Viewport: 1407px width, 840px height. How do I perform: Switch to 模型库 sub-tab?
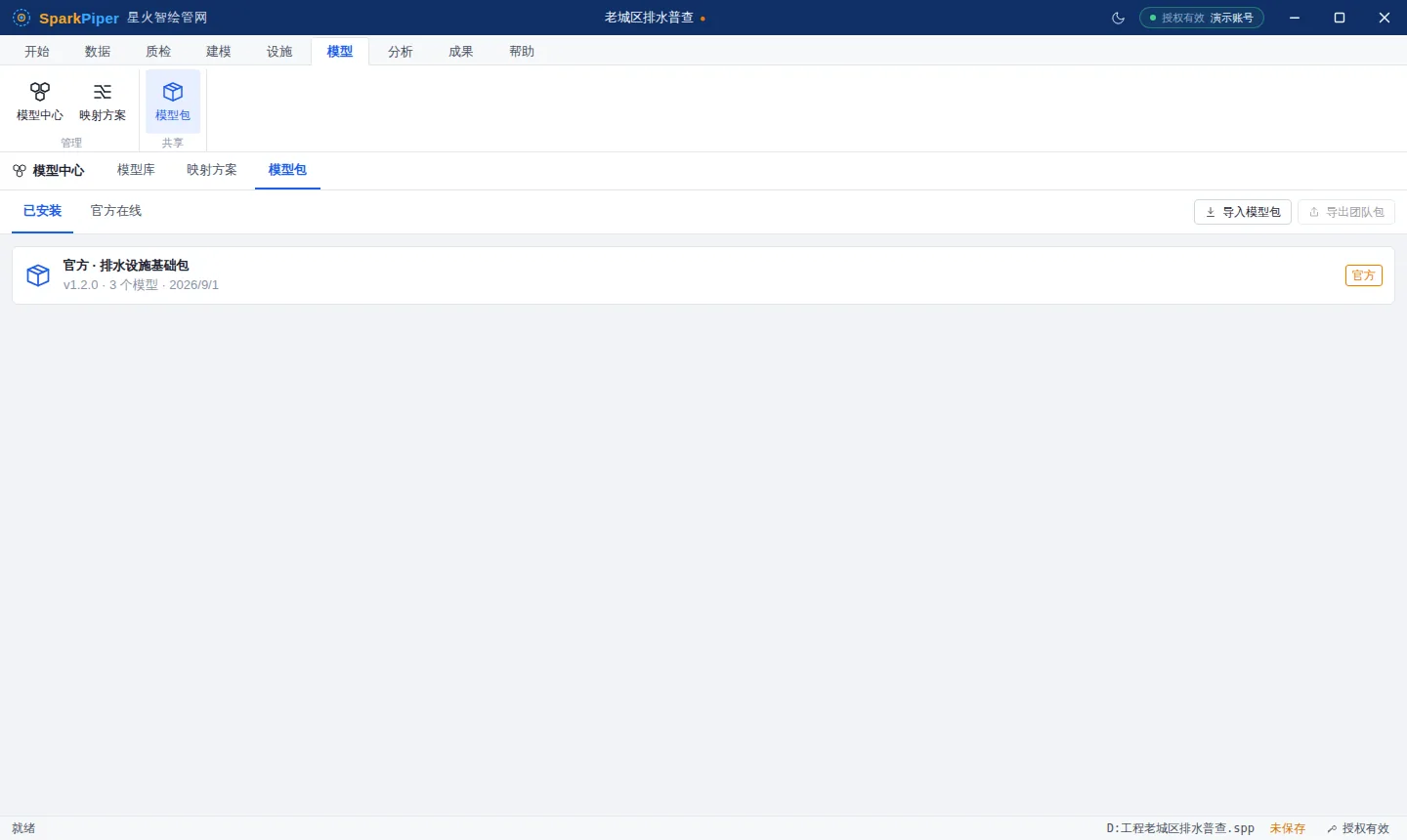136,170
